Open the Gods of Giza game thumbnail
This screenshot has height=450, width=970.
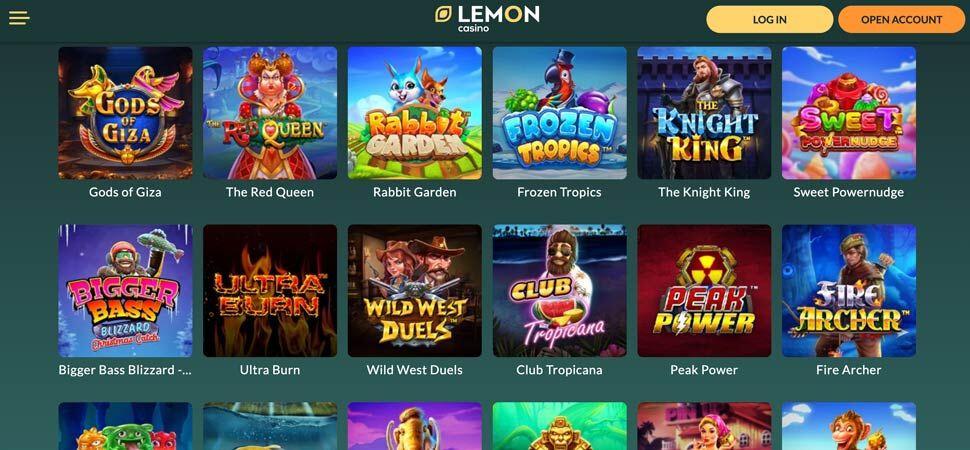[x=126, y=113]
